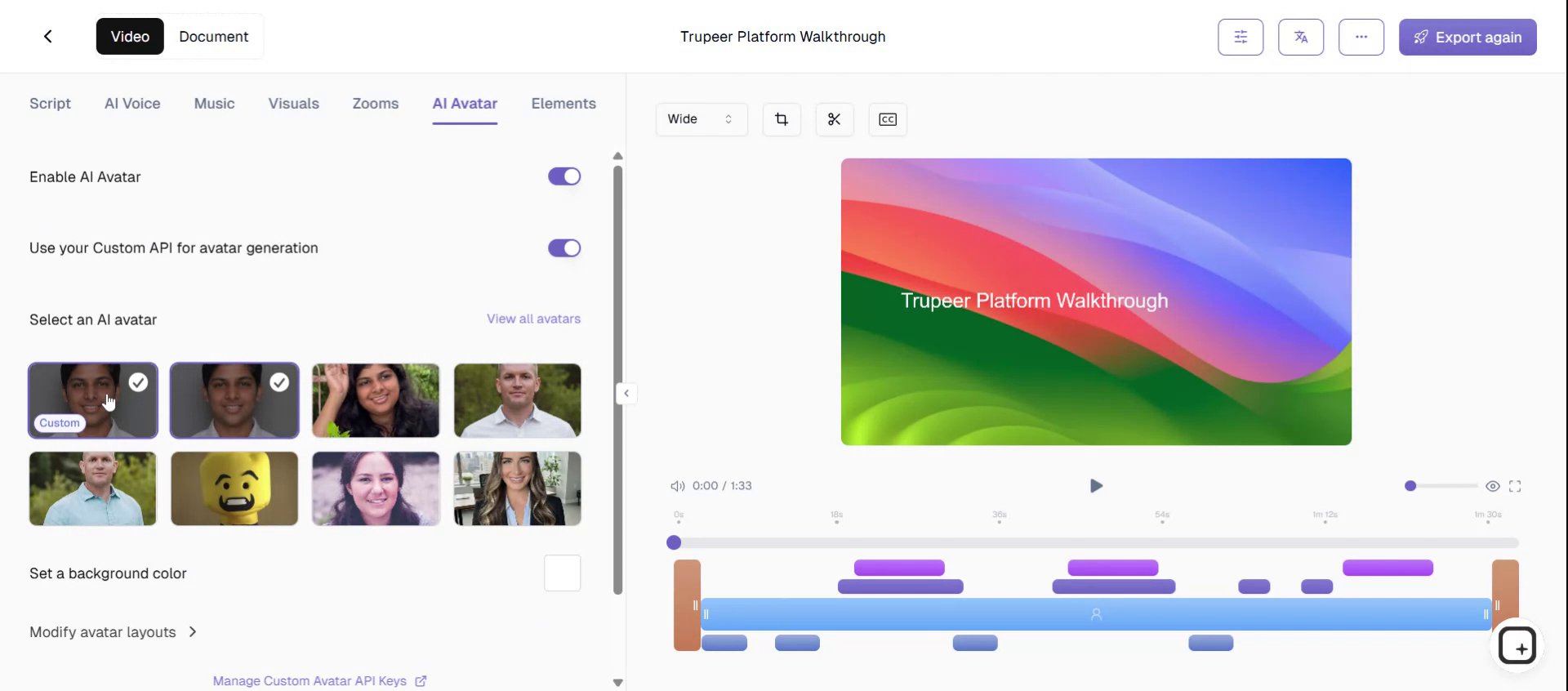Expand Modify avatar layouts chevron
This screenshot has width=1568, height=691.
coord(193,631)
